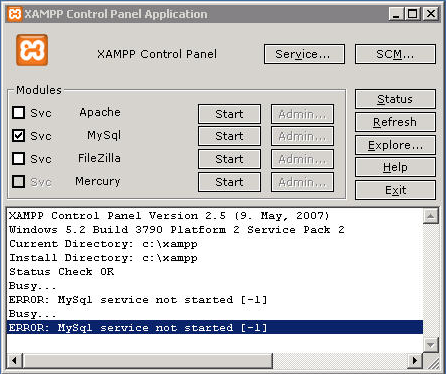Enable the FileZilla Svc checkbox

[x=18, y=159]
